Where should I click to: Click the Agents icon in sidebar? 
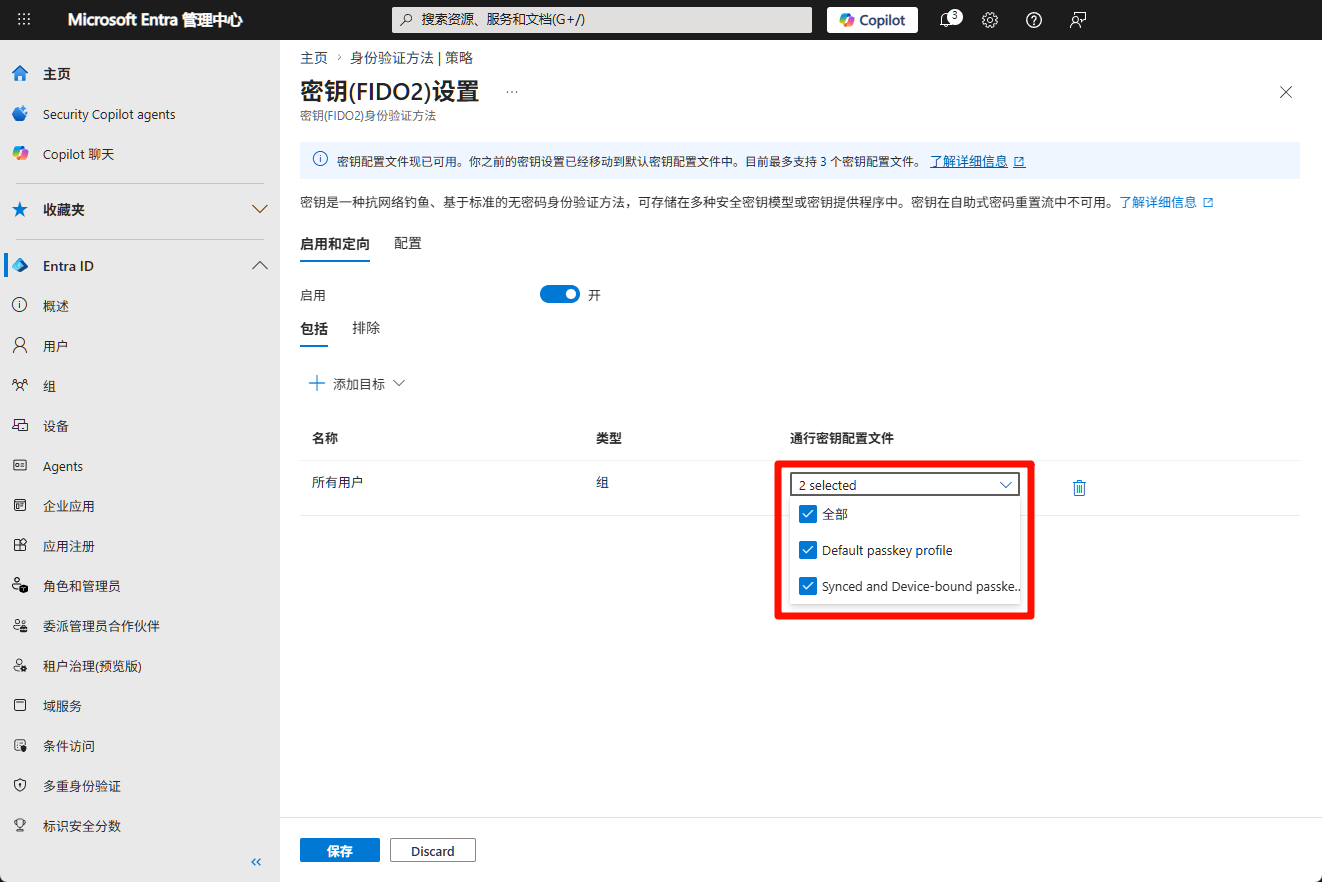point(20,466)
